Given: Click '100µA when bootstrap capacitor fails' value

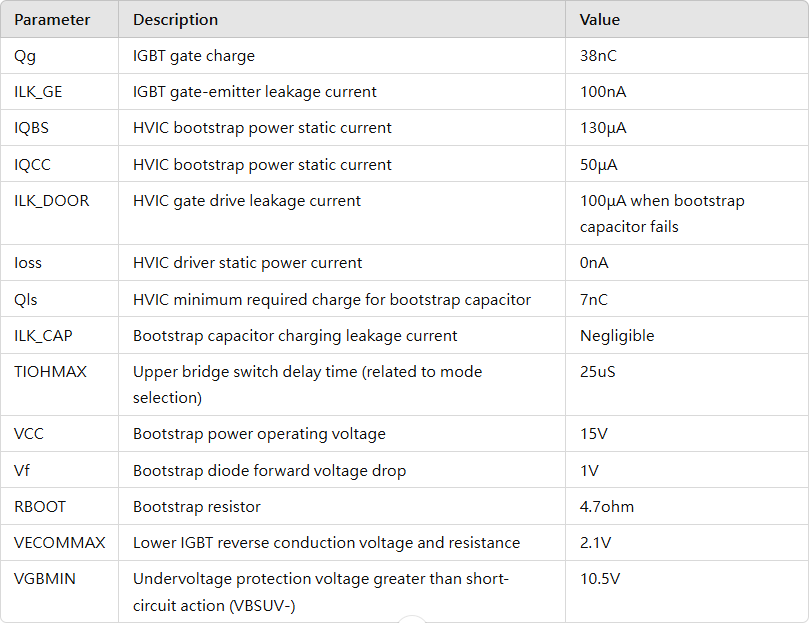Looking at the screenshot, I should coord(661,213).
